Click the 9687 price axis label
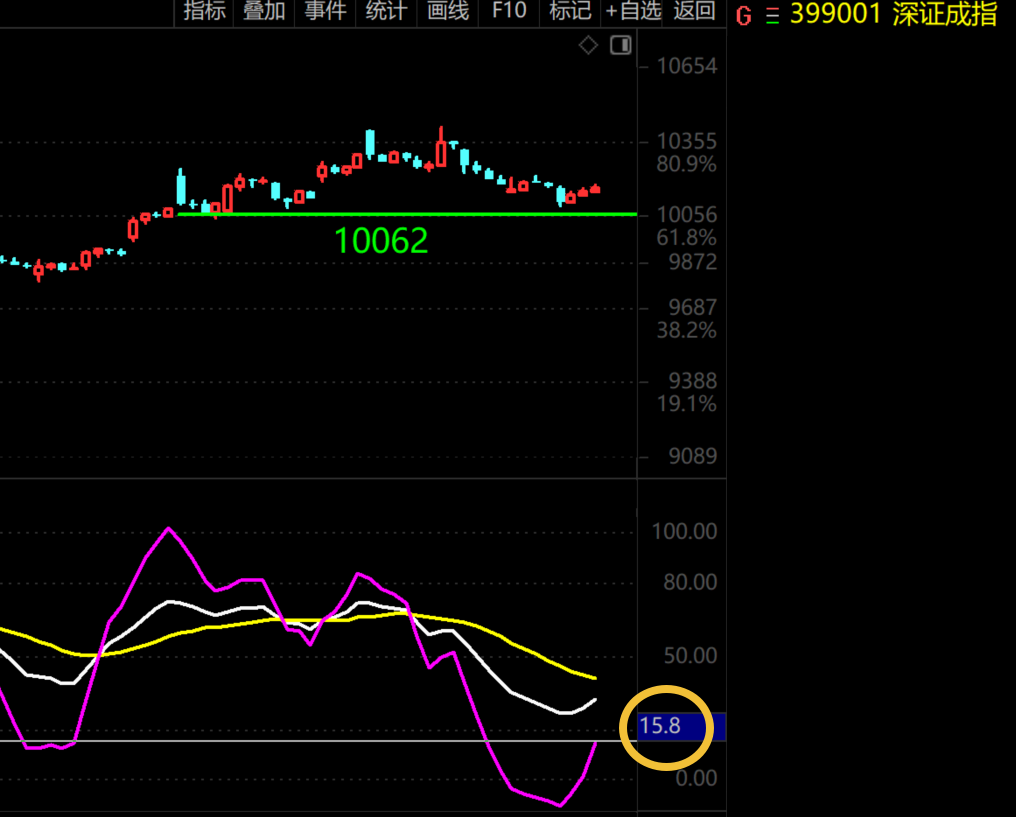1016x817 pixels. [x=693, y=308]
